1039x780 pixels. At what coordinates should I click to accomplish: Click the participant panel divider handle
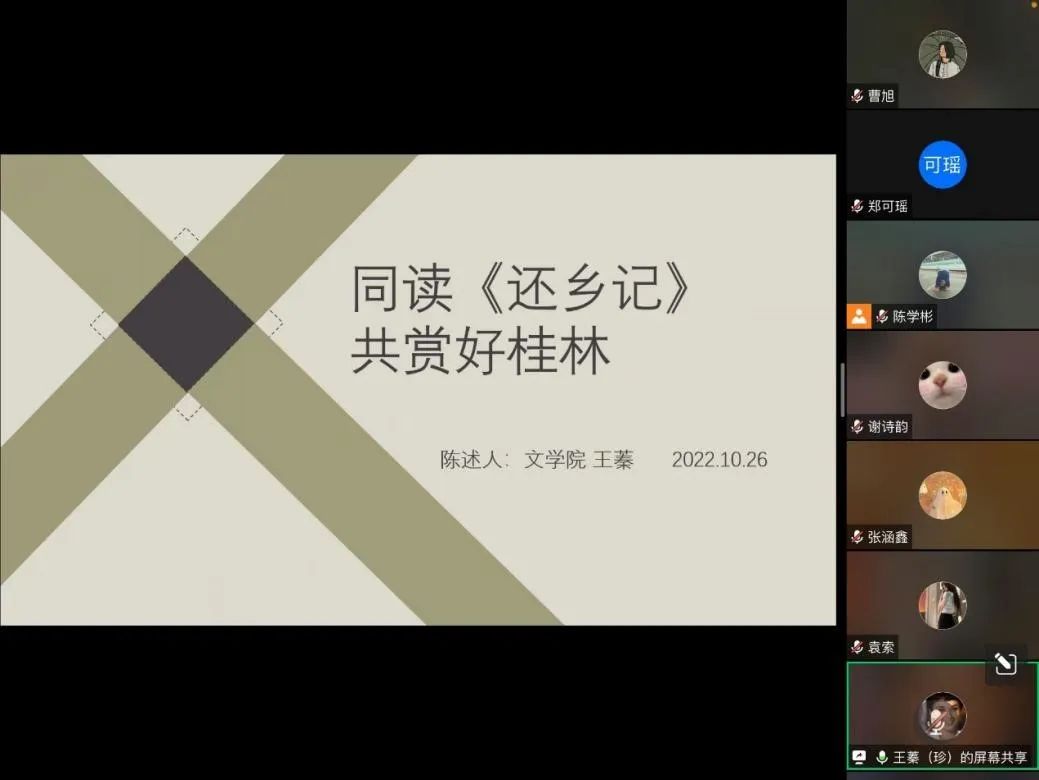click(842, 390)
